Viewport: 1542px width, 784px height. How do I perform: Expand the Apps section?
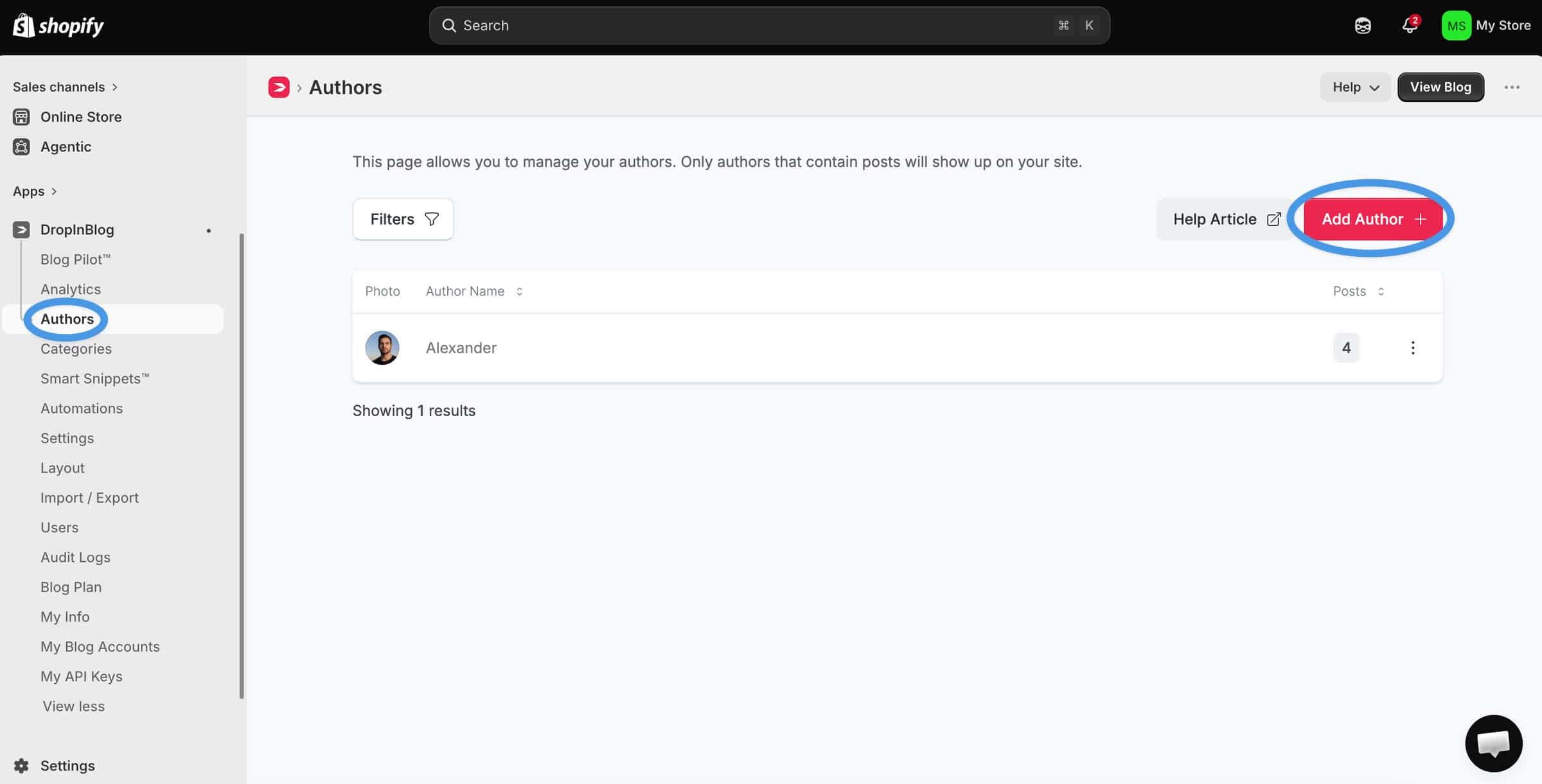35,191
